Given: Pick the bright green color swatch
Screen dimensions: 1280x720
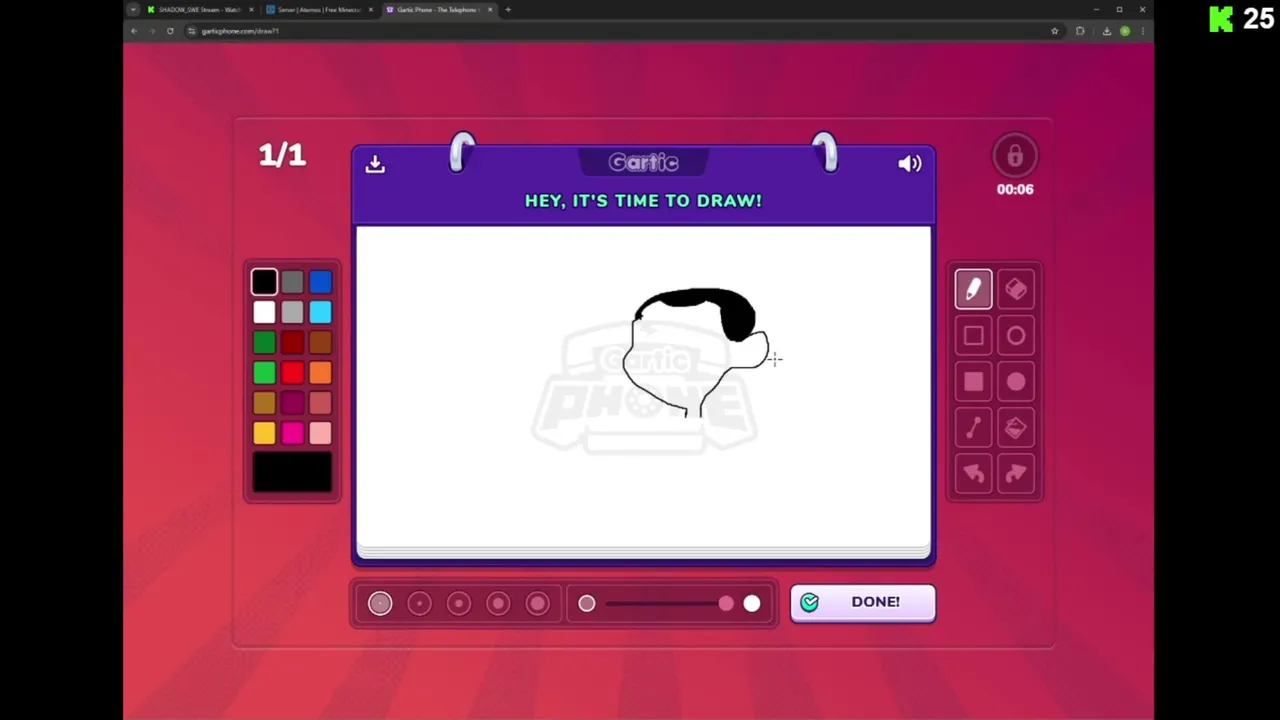Looking at the screenshot, I should pyautogui.click(x=264, y=373).
